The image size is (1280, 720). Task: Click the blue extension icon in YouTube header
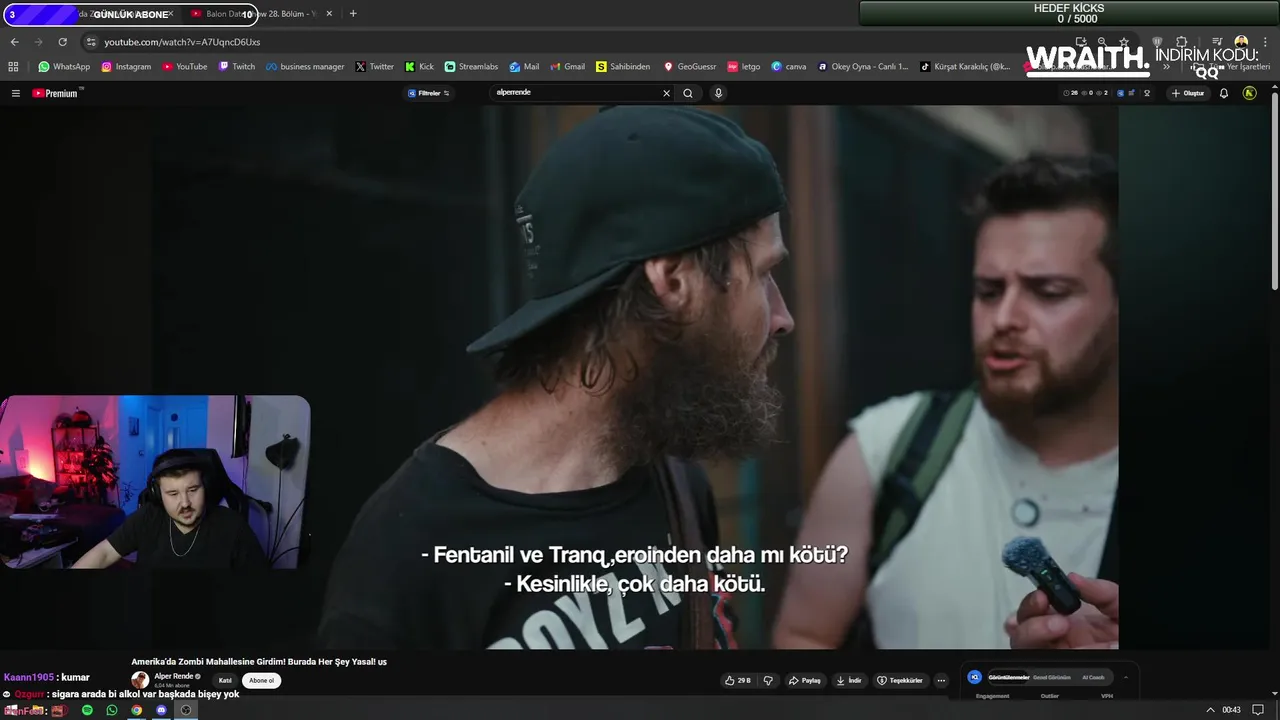pyautogui.click(x=1120, y=93)
